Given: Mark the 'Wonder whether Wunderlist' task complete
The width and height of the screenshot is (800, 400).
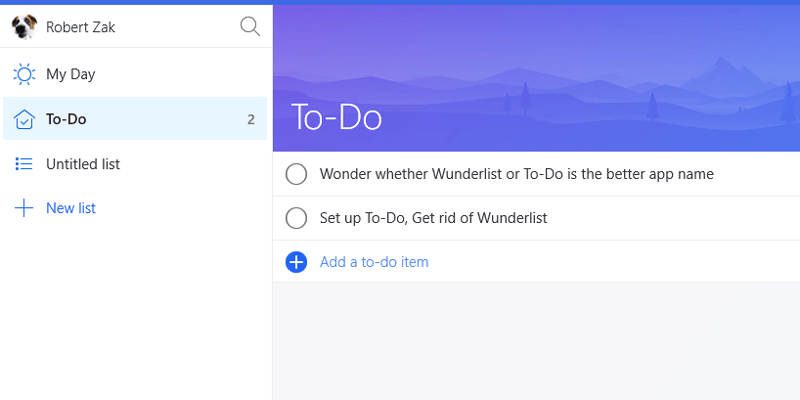Looking at the screenshot, I should tap(296, 174).
